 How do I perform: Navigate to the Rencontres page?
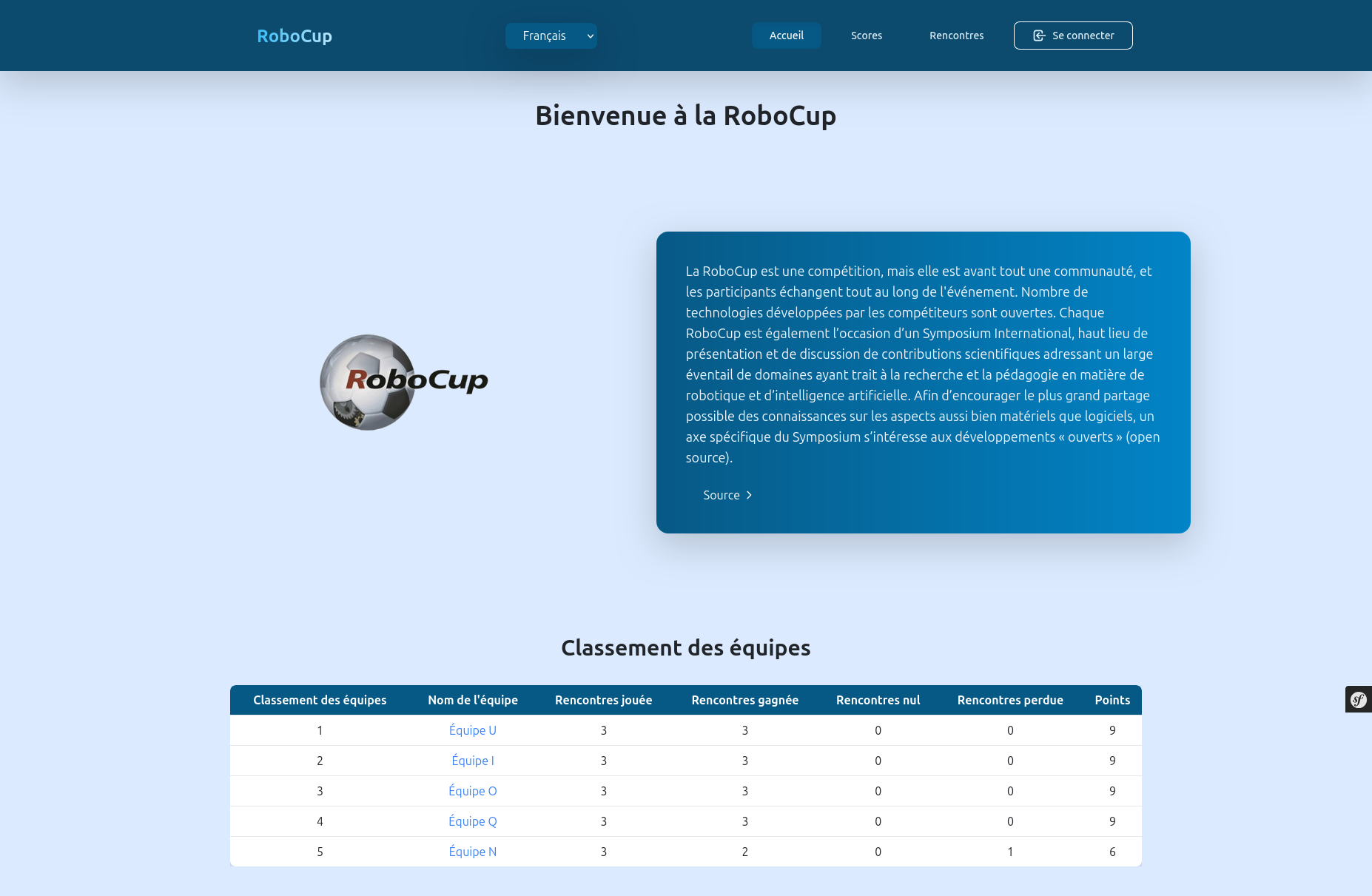(956, 35)
